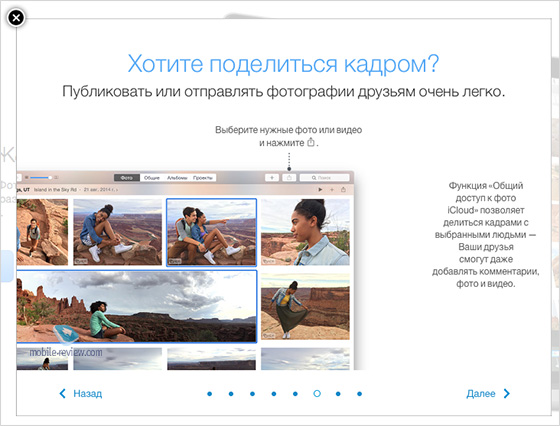The width and height of the screenshot is (560, 426).
Task: Click the Поиск search field in the illustration
Action: 324,177
